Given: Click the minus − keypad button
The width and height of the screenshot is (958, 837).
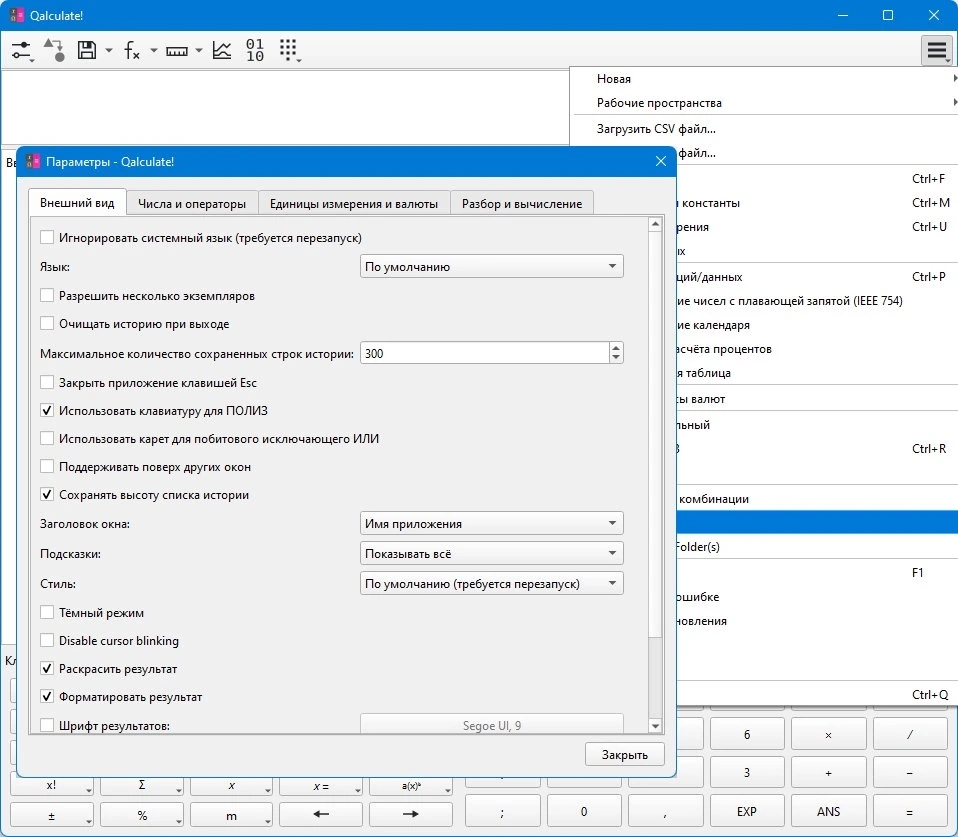Looking at the screenshot, I should click(910, 773).
